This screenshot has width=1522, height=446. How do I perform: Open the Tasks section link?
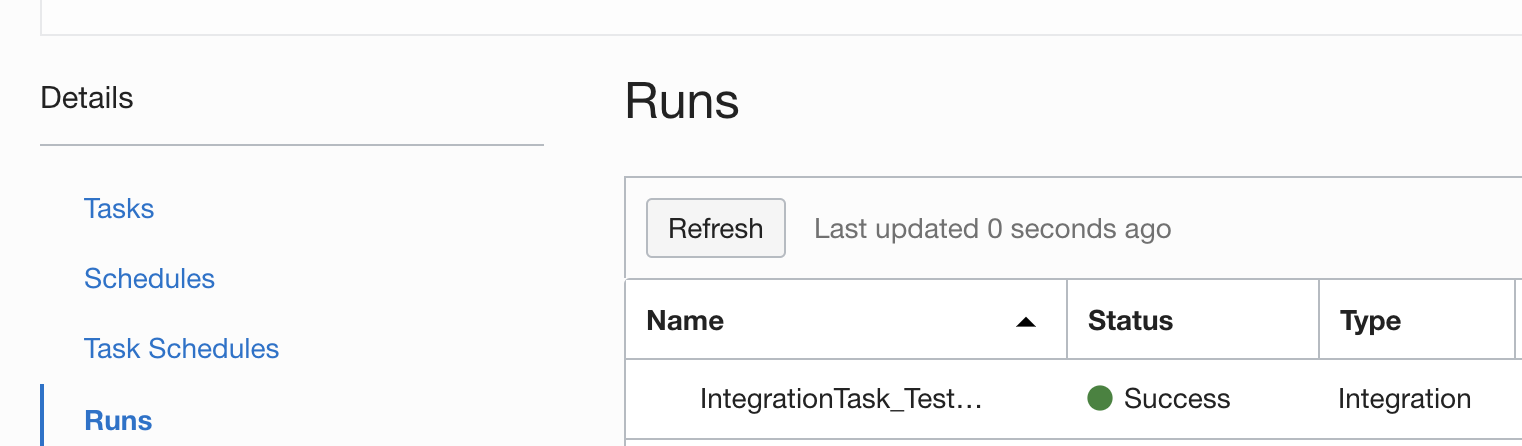pos(119,209)
